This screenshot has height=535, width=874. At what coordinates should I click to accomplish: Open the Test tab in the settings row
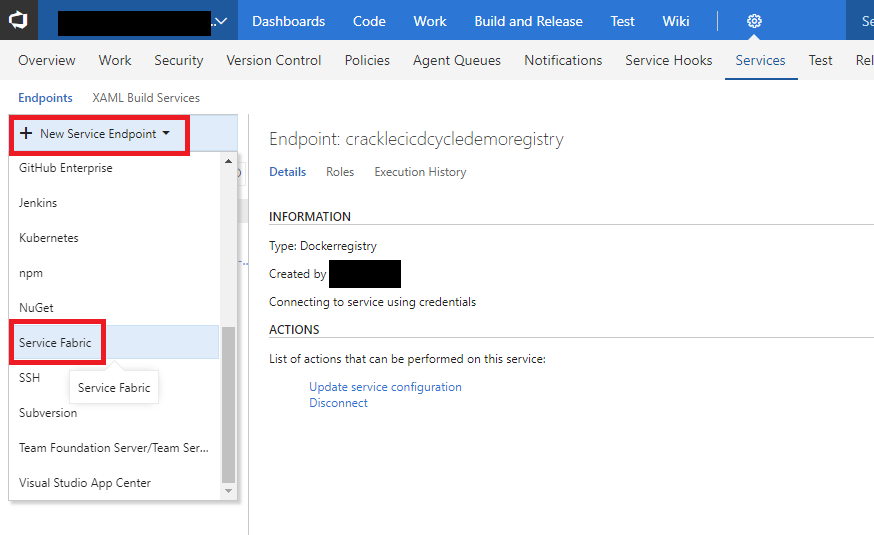point(820,60)
